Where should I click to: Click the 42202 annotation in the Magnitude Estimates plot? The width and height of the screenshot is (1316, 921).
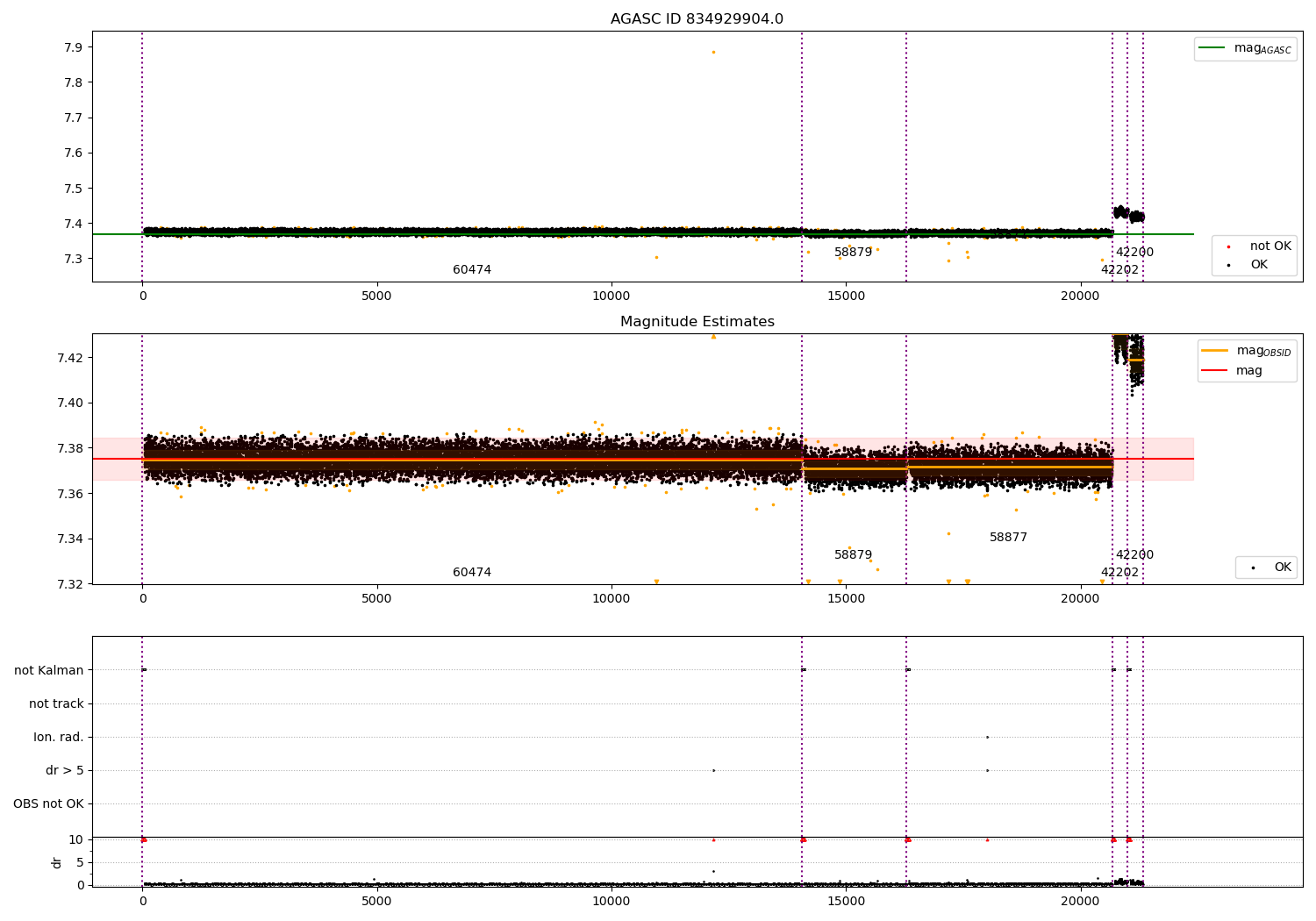pyautogui.click(x=1119, y=573)
